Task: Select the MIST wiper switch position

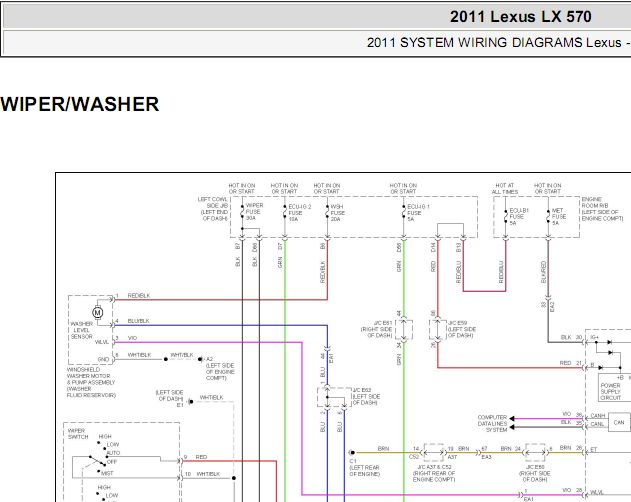Action: (x=107, y=473)
